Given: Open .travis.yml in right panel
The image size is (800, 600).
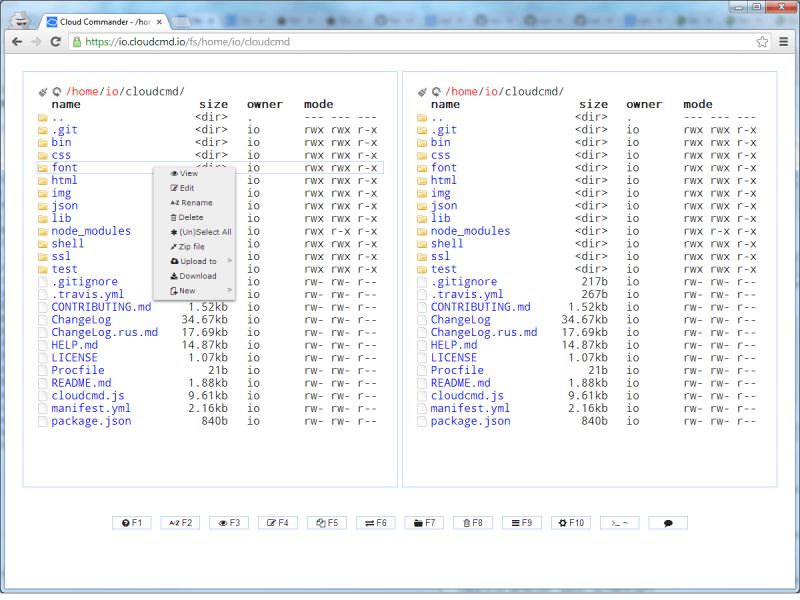Looking at the screenshot, I should click(467, 295).
